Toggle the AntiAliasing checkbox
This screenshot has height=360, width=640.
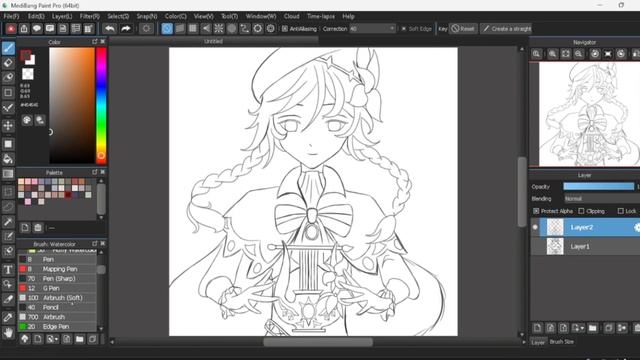(x=285, y=29)
